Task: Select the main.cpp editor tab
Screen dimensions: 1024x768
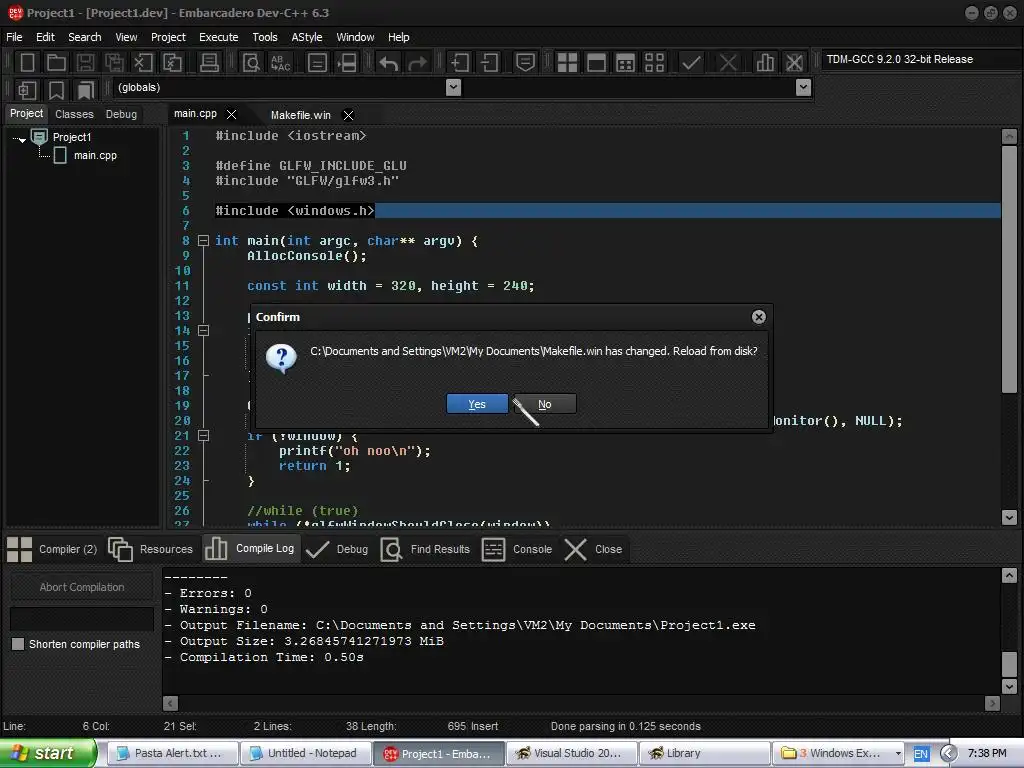Action: click(195, 114)
